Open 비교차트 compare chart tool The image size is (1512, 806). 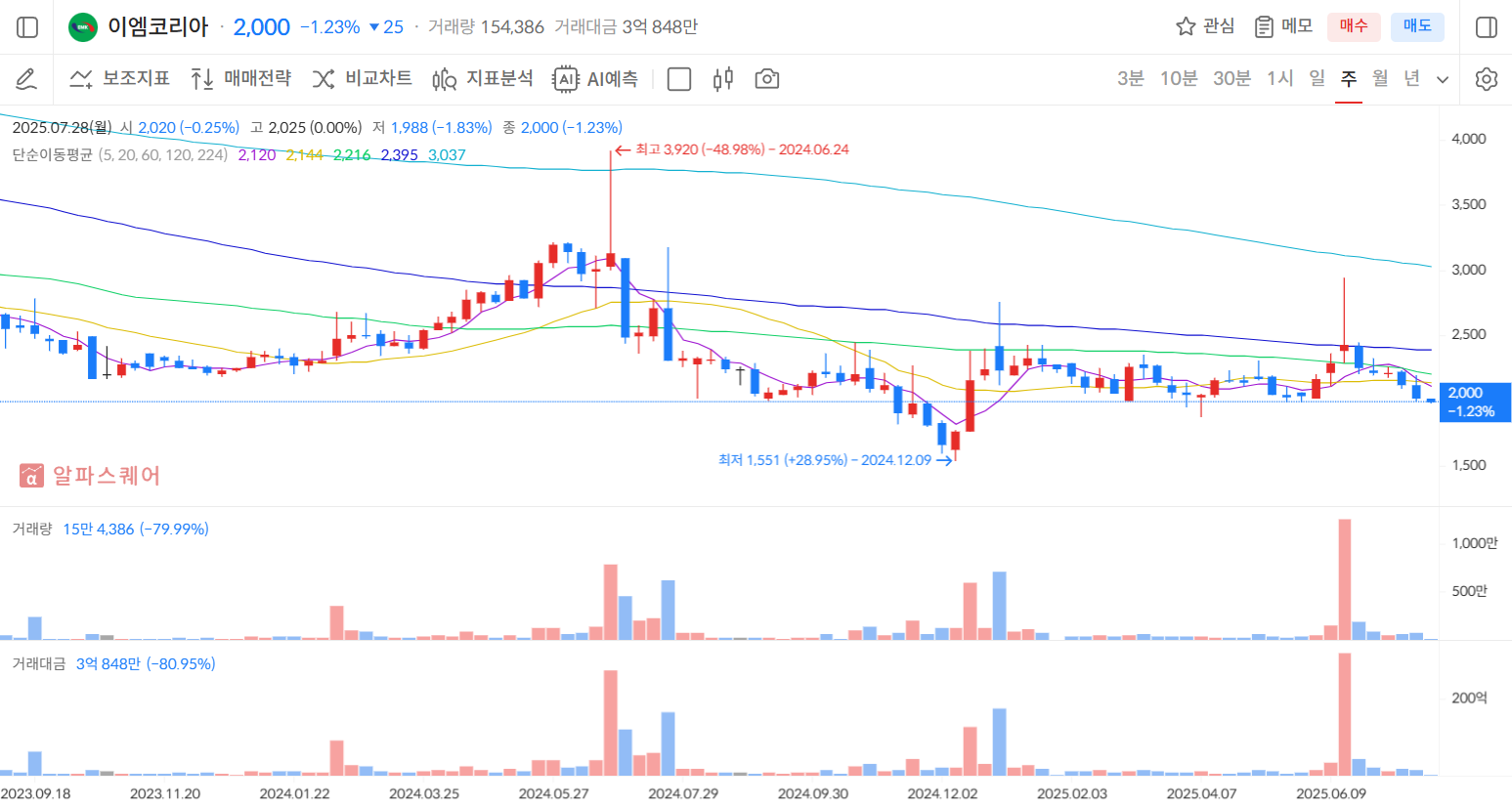coord(363,79)
